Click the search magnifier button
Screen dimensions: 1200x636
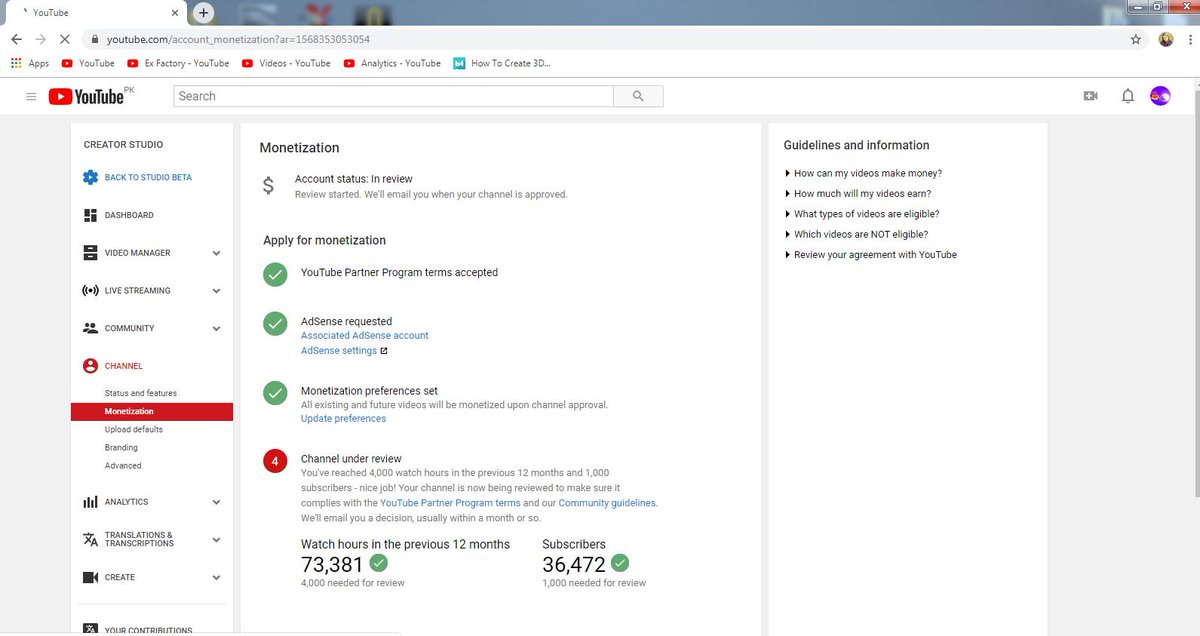638,96
